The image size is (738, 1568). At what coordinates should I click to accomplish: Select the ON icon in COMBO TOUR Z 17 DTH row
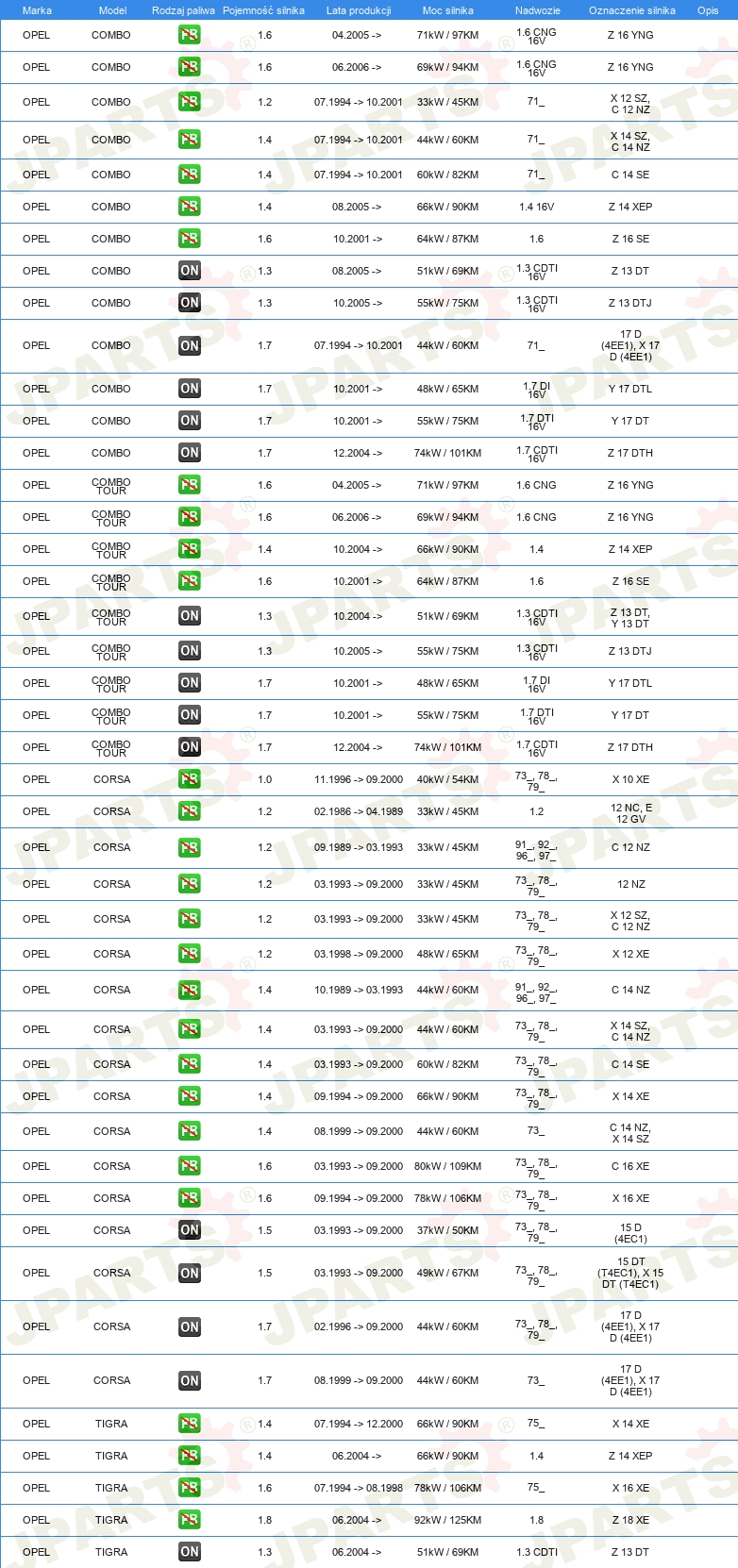pos(190,747)
